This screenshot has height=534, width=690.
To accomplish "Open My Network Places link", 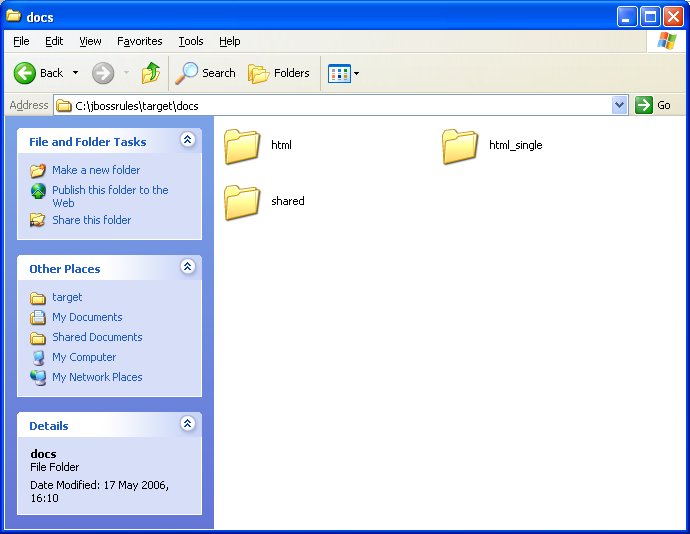I will [97, 377].
